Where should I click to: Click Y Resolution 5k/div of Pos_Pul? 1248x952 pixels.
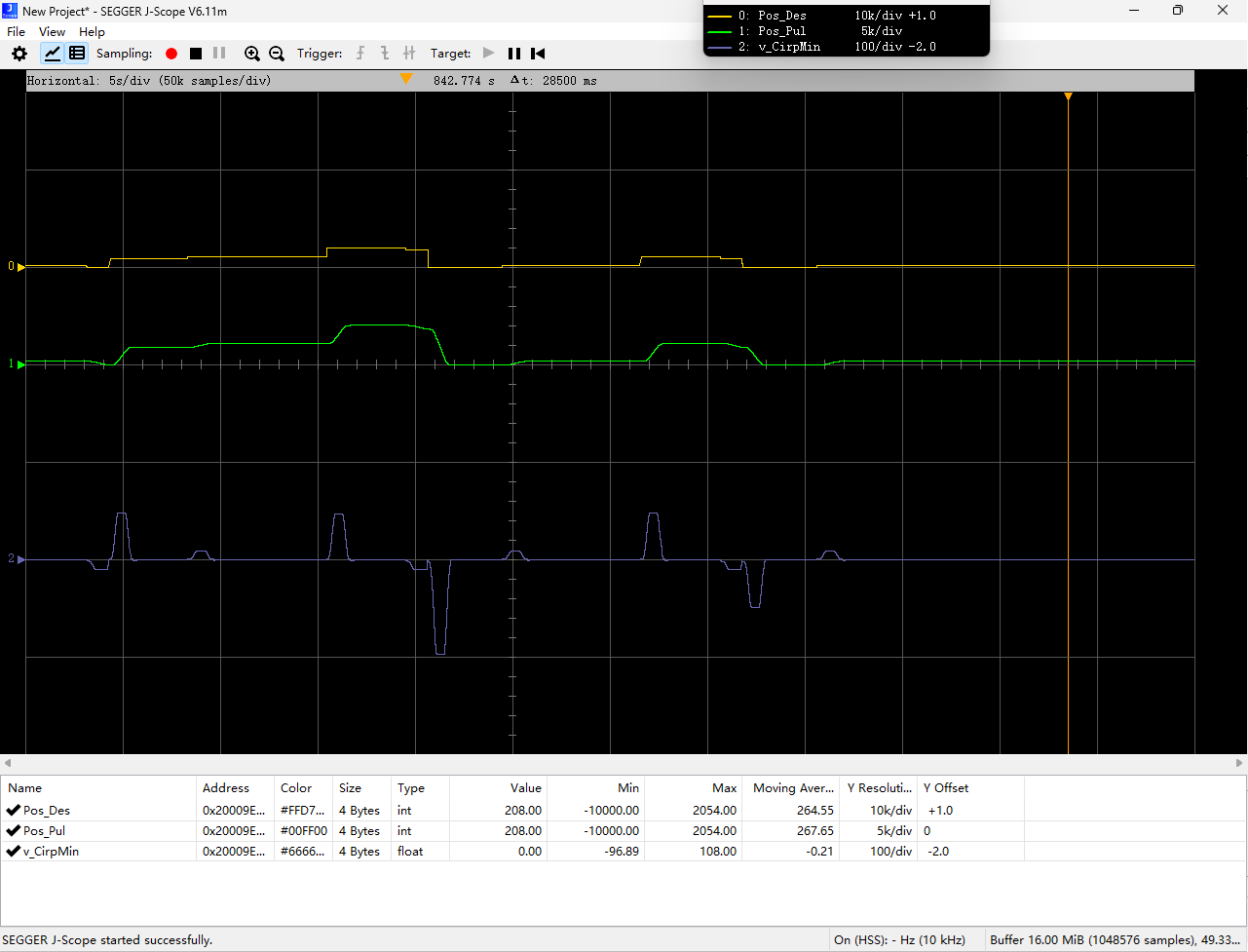(878, 830)
